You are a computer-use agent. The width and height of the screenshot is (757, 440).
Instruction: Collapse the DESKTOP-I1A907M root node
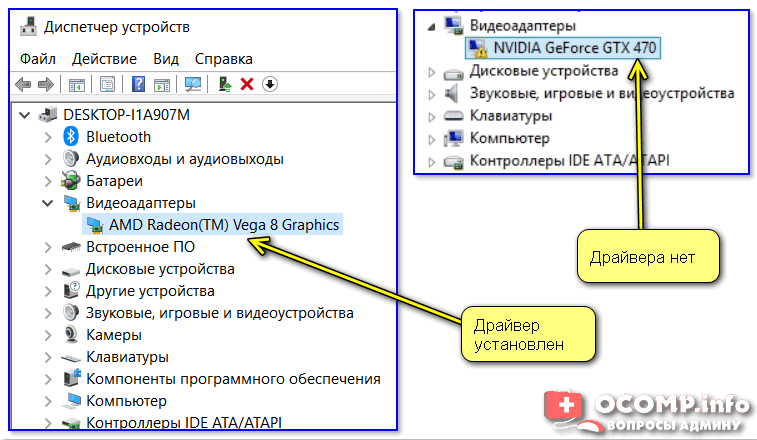pos(25,115)
